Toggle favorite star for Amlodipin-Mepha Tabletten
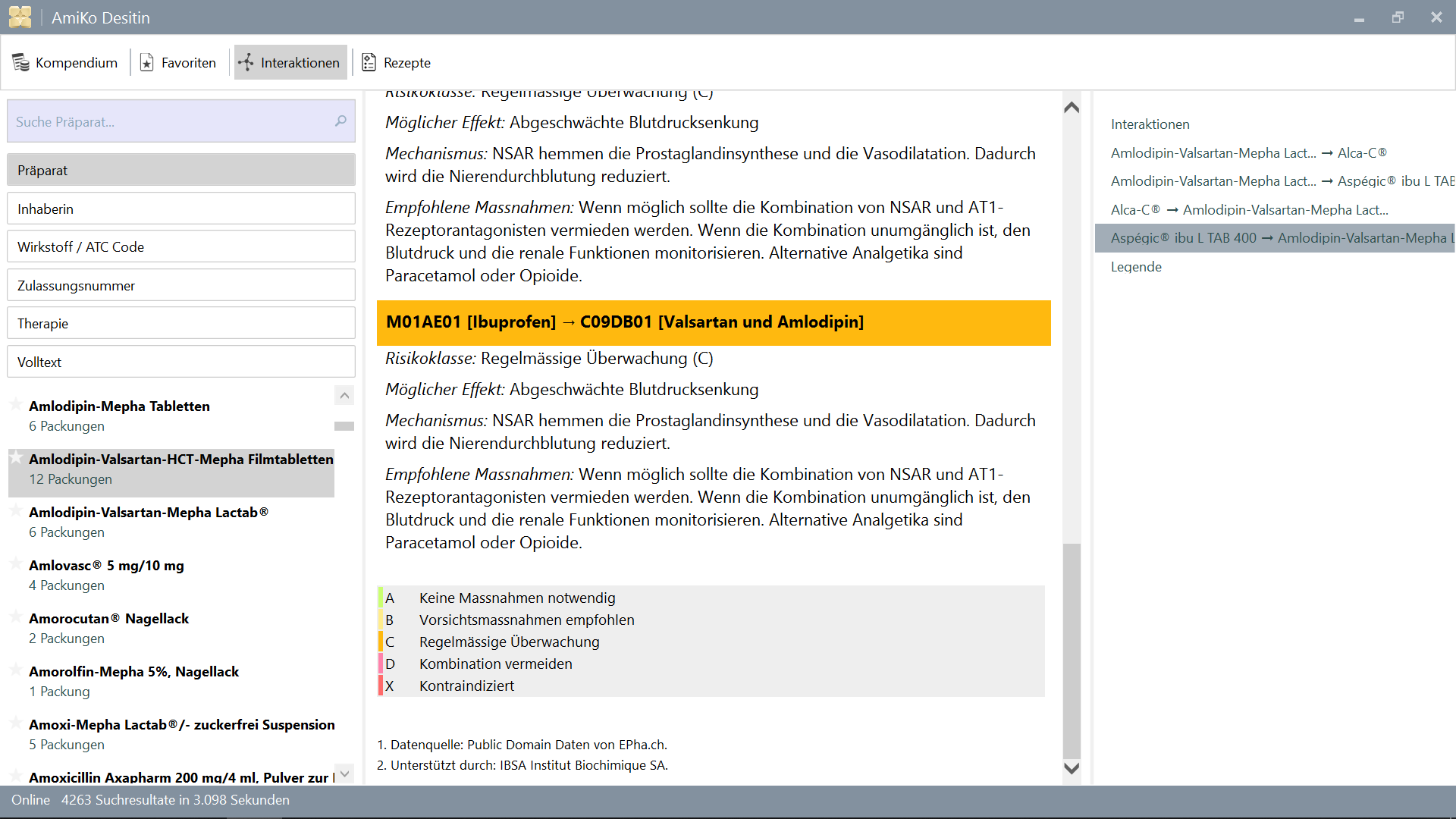Screen dimensions: 1456x819 15,404
